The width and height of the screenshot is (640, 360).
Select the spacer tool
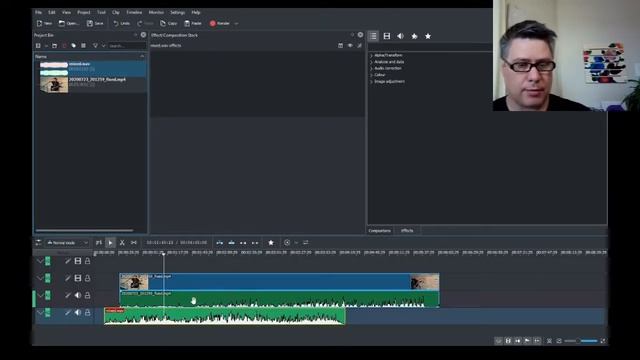pos(134,243)
